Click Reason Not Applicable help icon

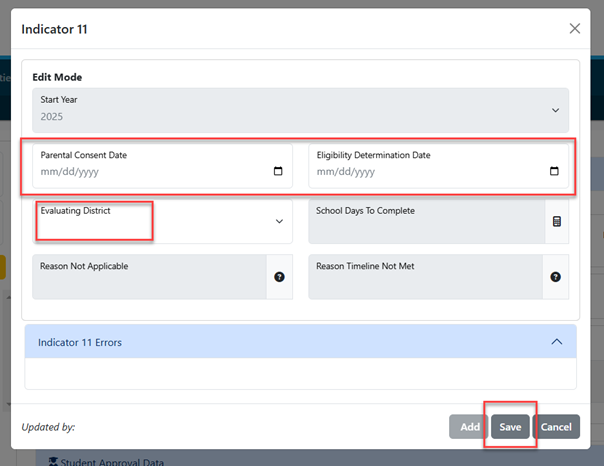(279, 277)
